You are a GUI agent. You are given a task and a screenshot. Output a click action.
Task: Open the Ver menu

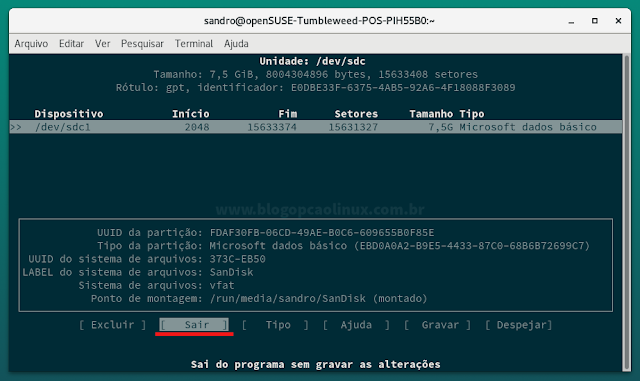click(102, 44)
